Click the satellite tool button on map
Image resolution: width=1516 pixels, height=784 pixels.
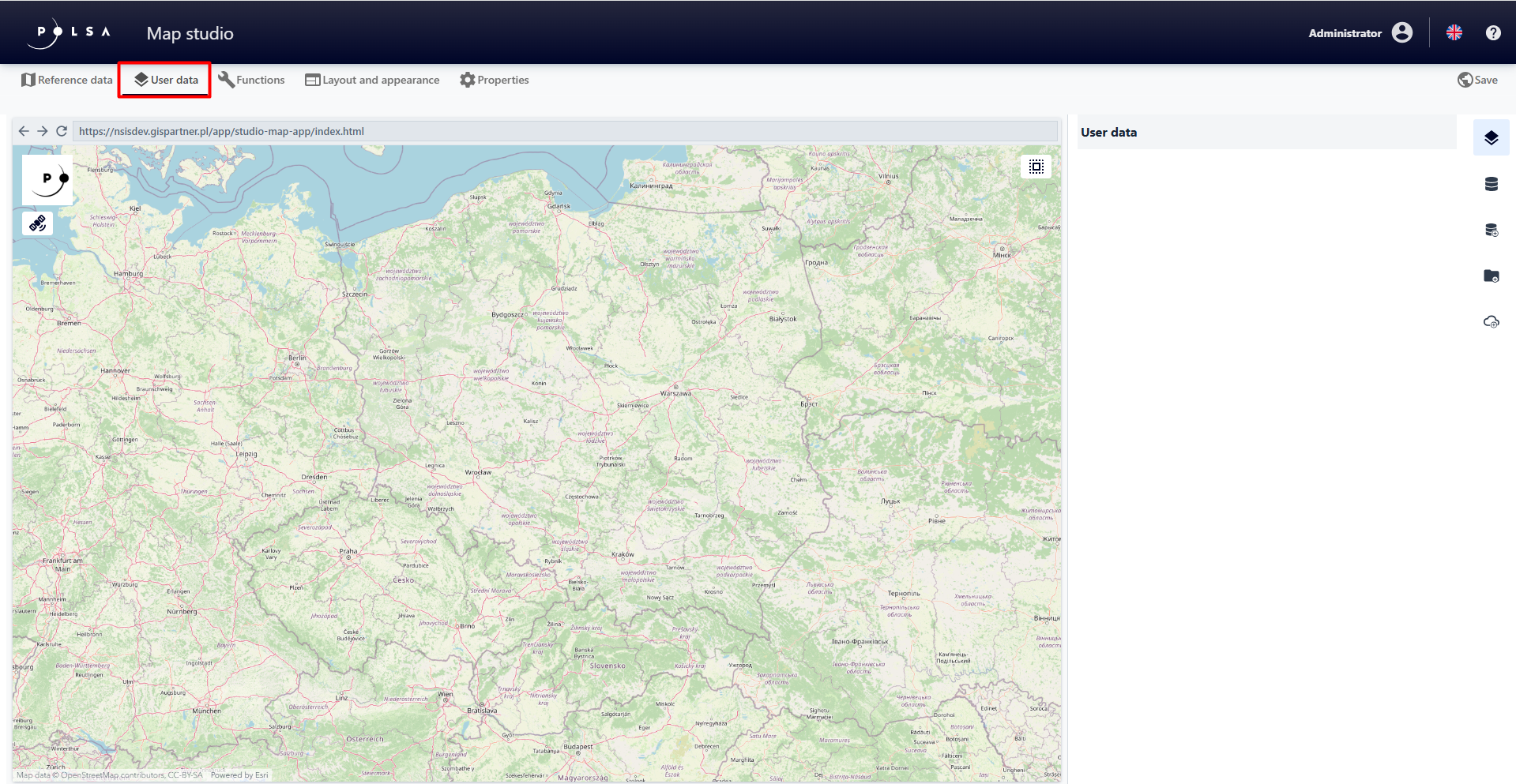(x=37, y=223)
